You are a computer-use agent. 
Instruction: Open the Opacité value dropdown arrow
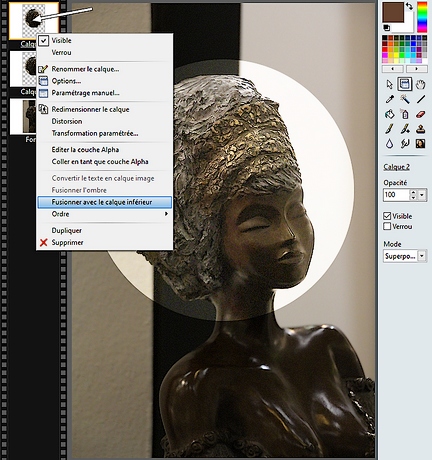click(422, 195)
